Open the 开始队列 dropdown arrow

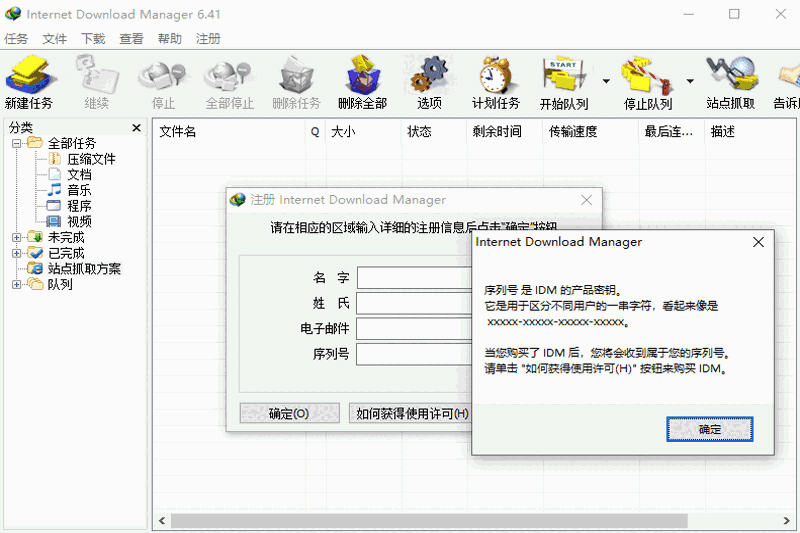[606, 81]
